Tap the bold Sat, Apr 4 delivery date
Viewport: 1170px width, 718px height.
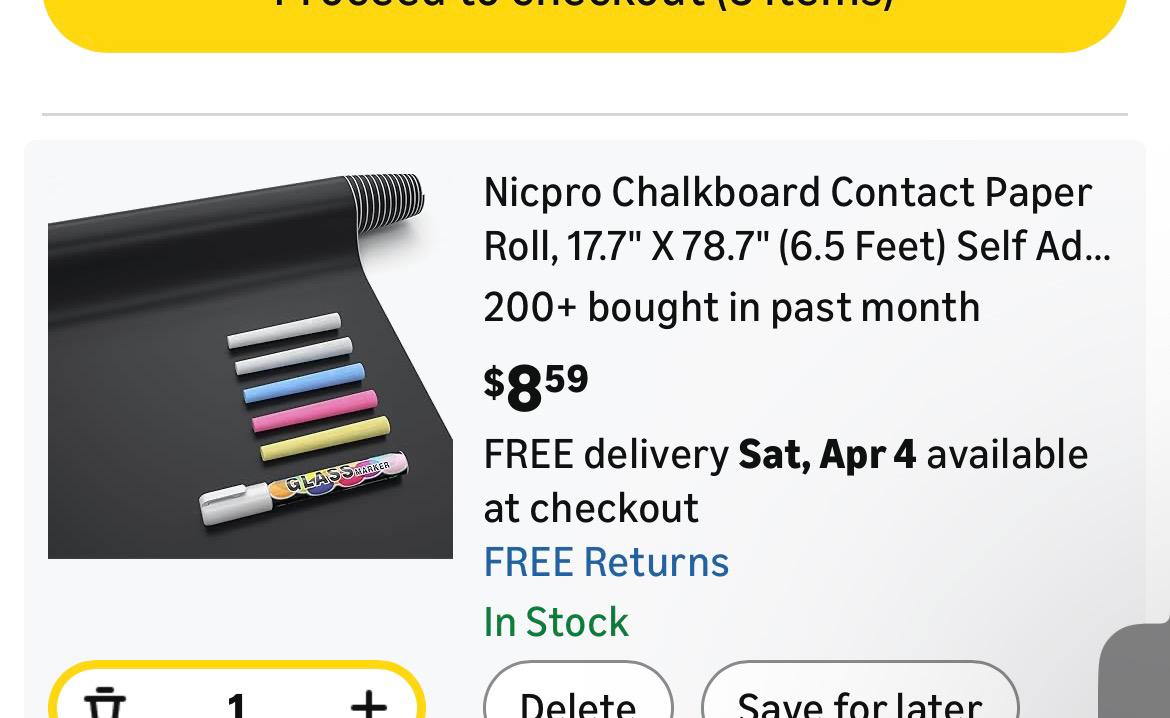point(827,454)
